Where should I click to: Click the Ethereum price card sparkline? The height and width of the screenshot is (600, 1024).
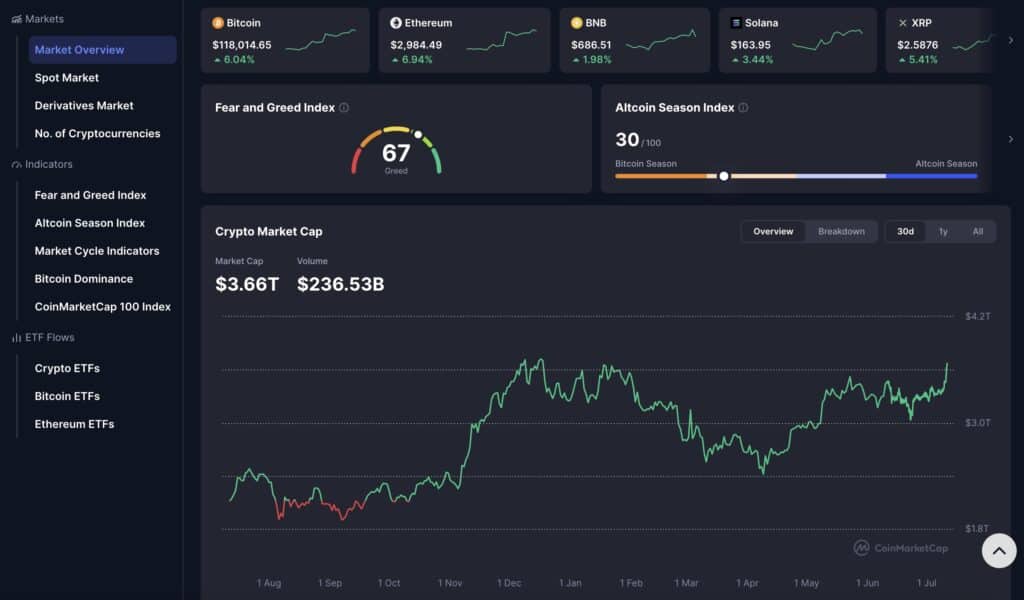502,39
